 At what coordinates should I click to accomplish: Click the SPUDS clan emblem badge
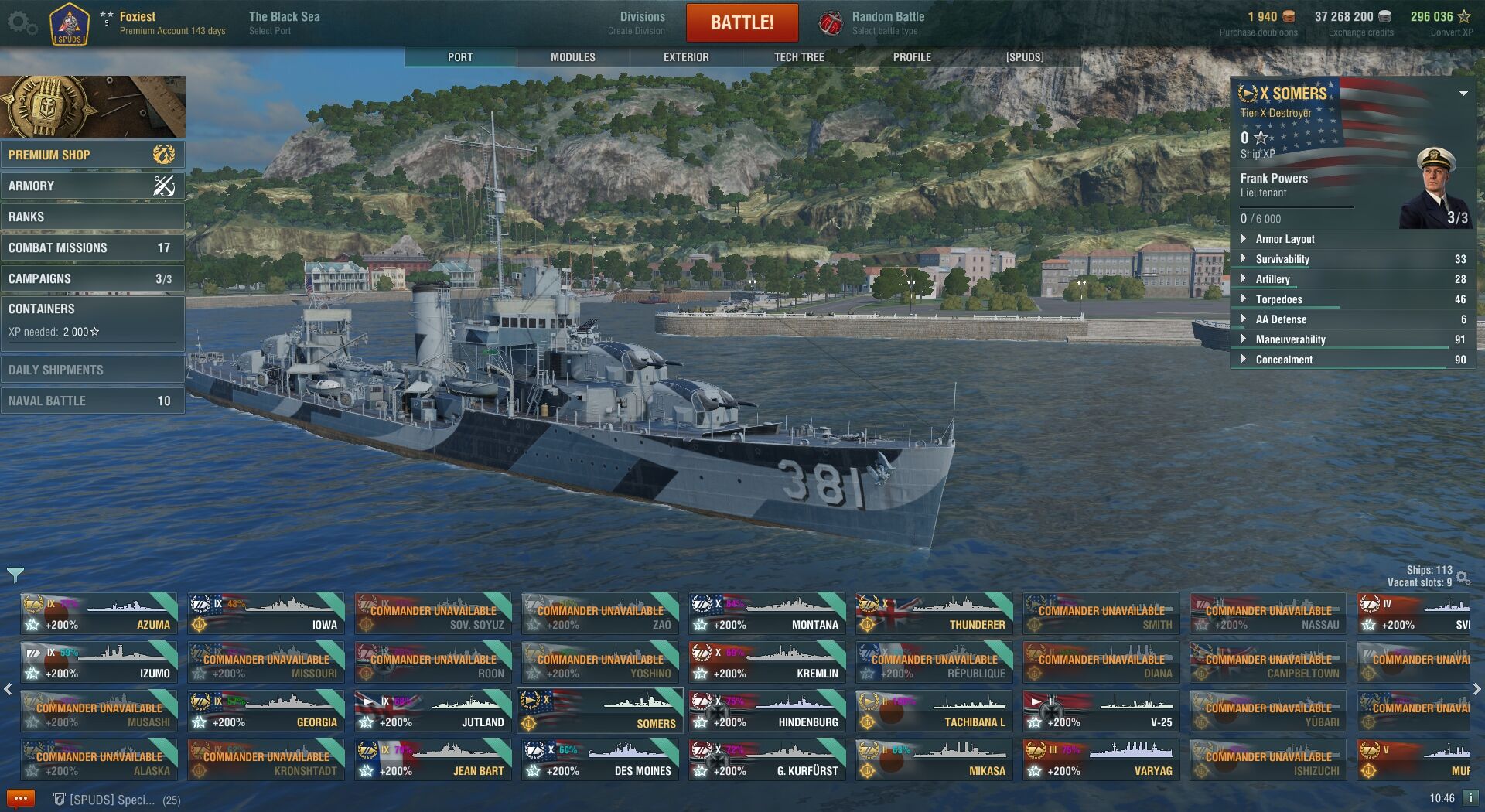coord(69,24)
